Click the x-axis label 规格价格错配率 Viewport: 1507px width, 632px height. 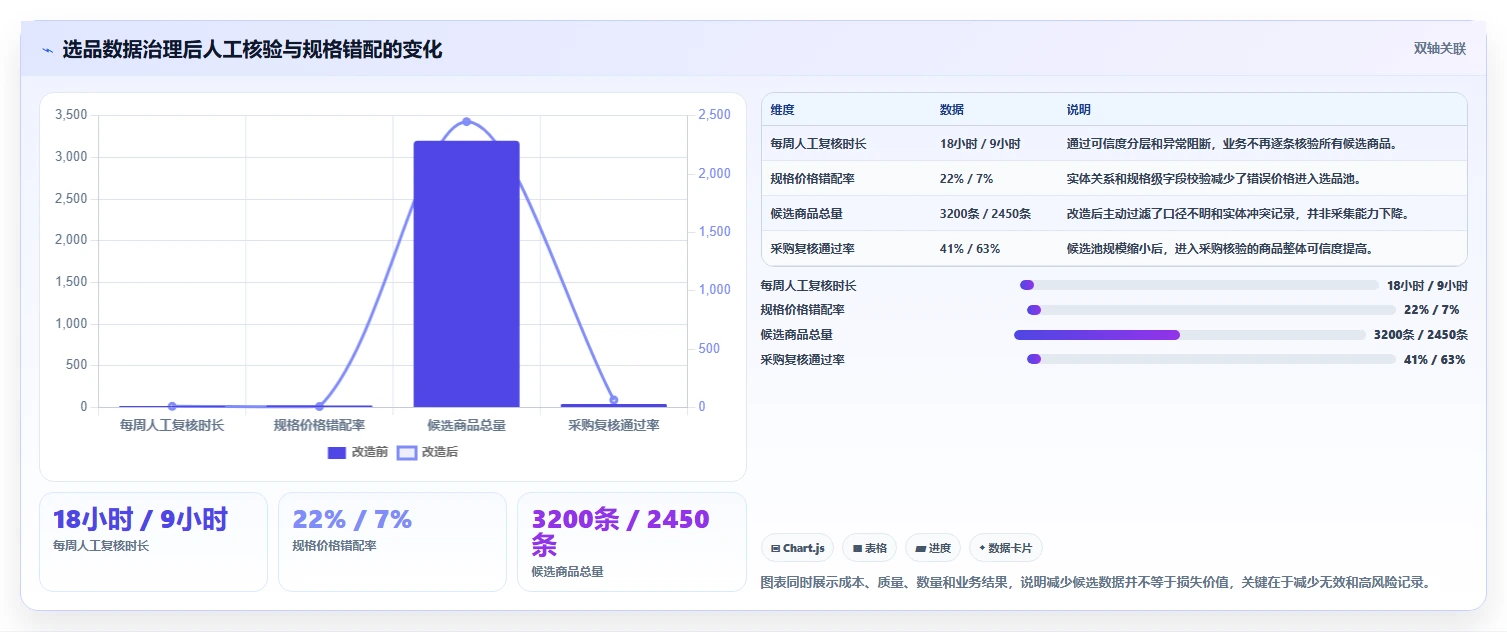tap(319, 425)
